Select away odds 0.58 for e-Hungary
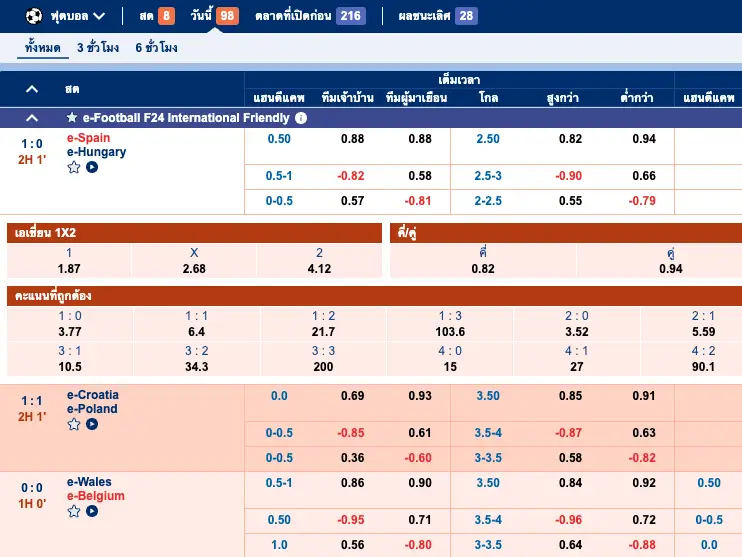This screenshot has width=742, height=557. pyautogui.click(x=420, y=176)
